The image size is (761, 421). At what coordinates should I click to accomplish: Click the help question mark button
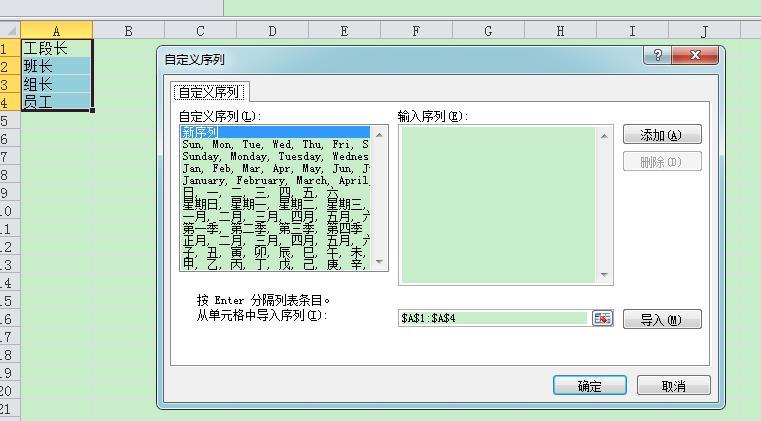[657, 55]
